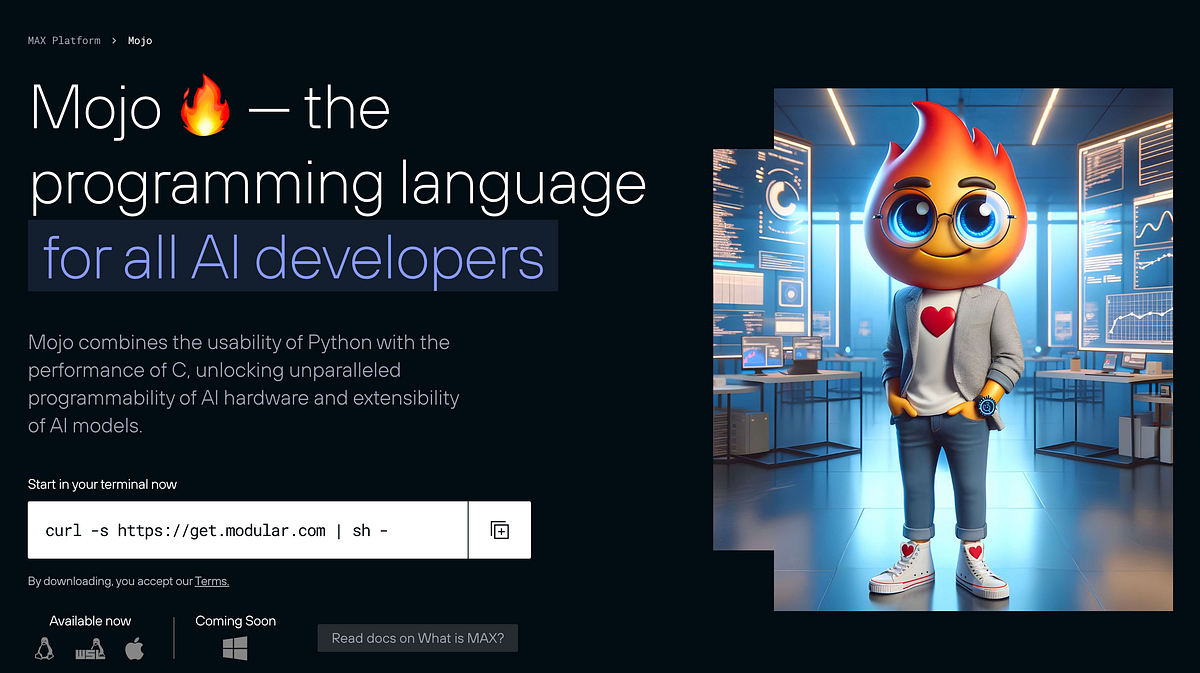Click the fire emoji in the Mojo heading
This screenshot has height=673, width=1200.
[205, 107]
